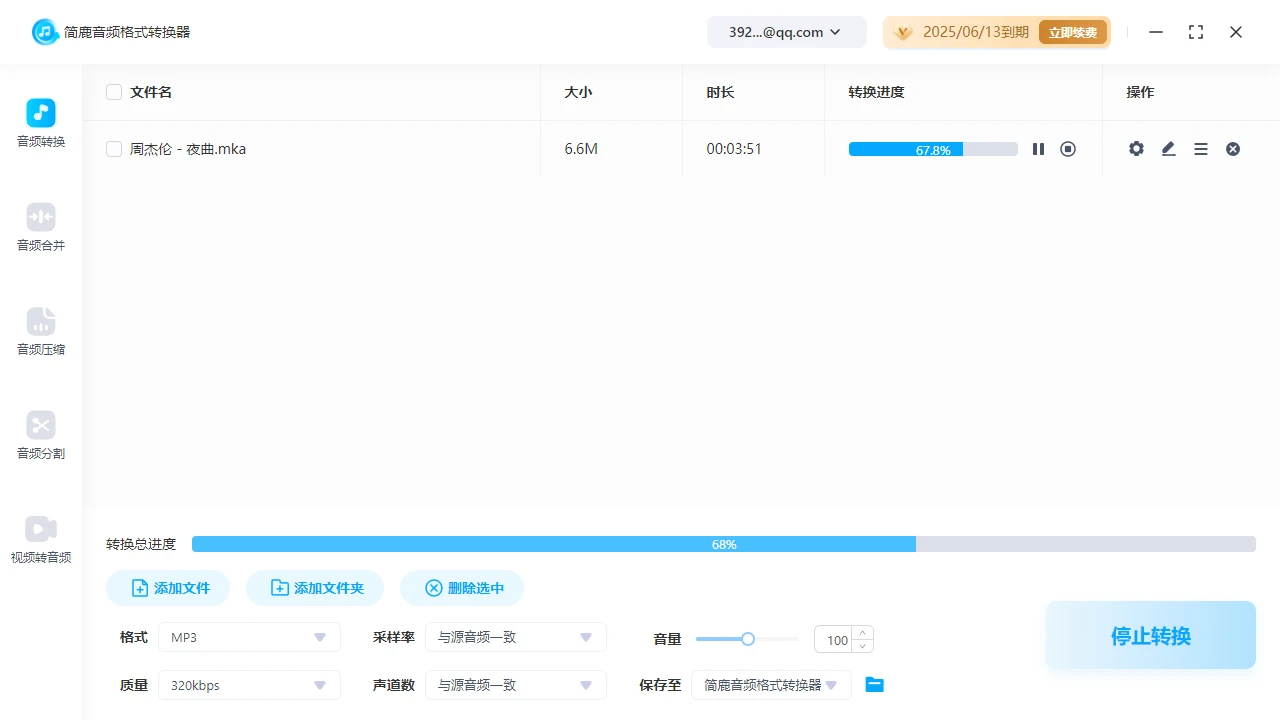
Task: Click the 67.8% file progress bar
Action: click(933, 149)
